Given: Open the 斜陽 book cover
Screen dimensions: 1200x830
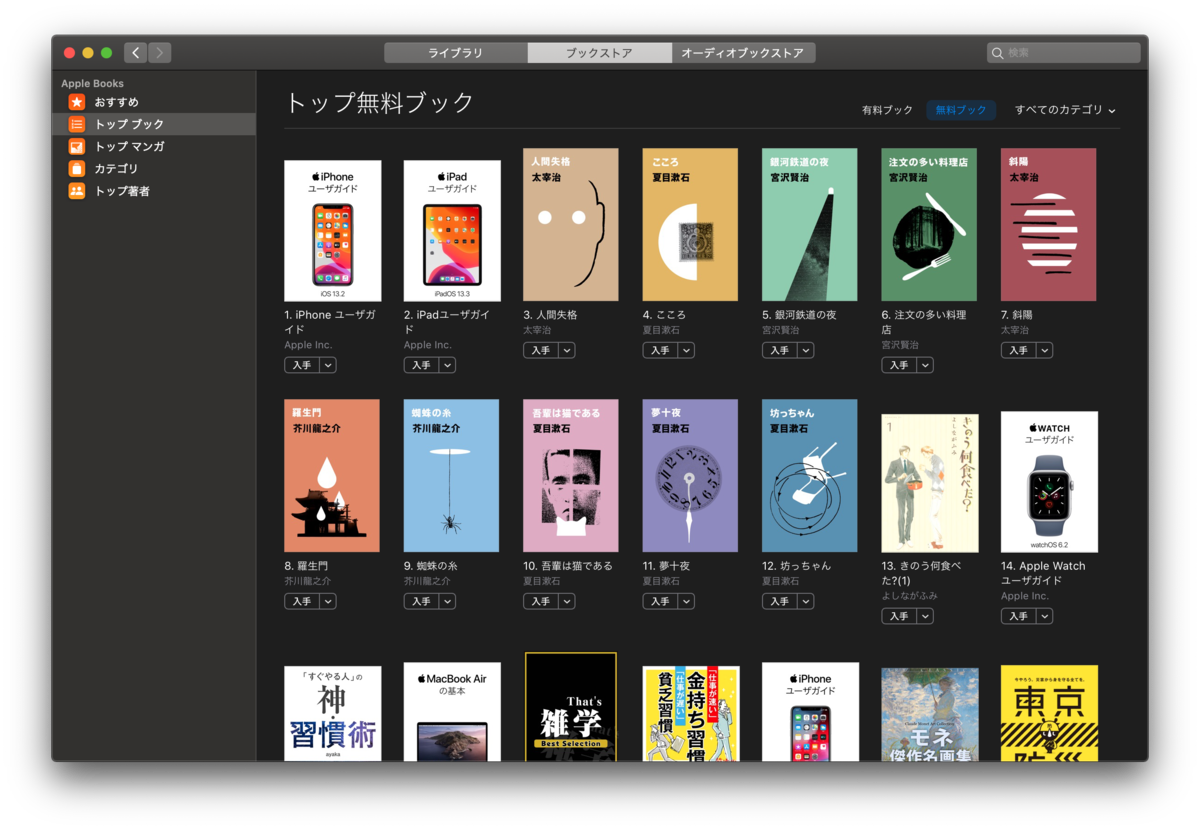Looking at the screenshot, I should click(1049, 225).
